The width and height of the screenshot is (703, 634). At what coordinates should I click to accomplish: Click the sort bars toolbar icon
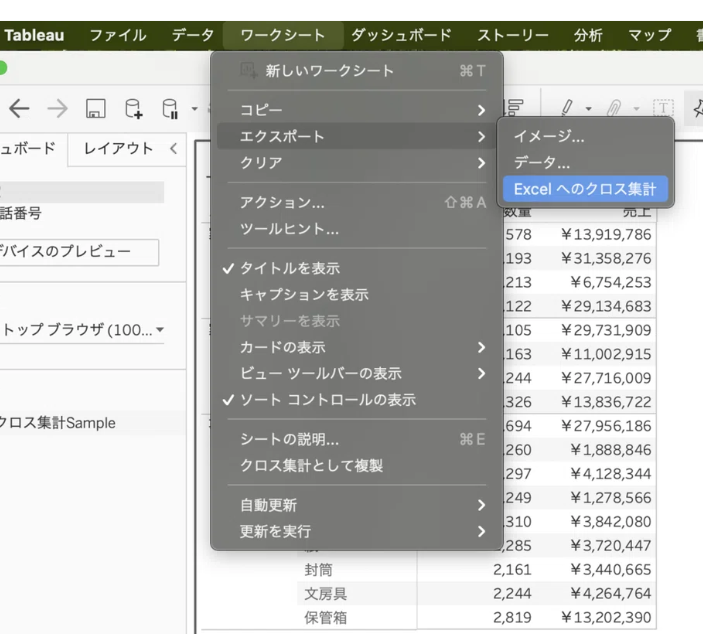click(514, 108)
